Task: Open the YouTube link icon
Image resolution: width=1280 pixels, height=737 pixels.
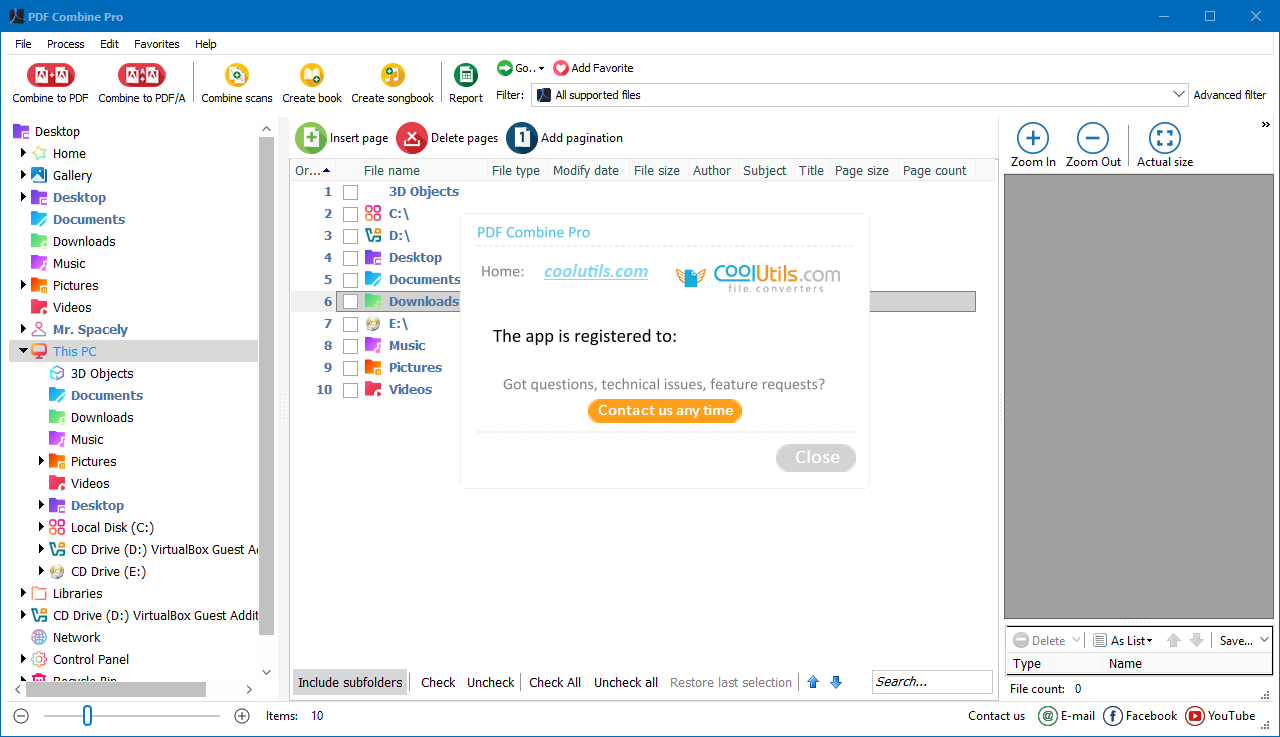Action: point(1195,716)
